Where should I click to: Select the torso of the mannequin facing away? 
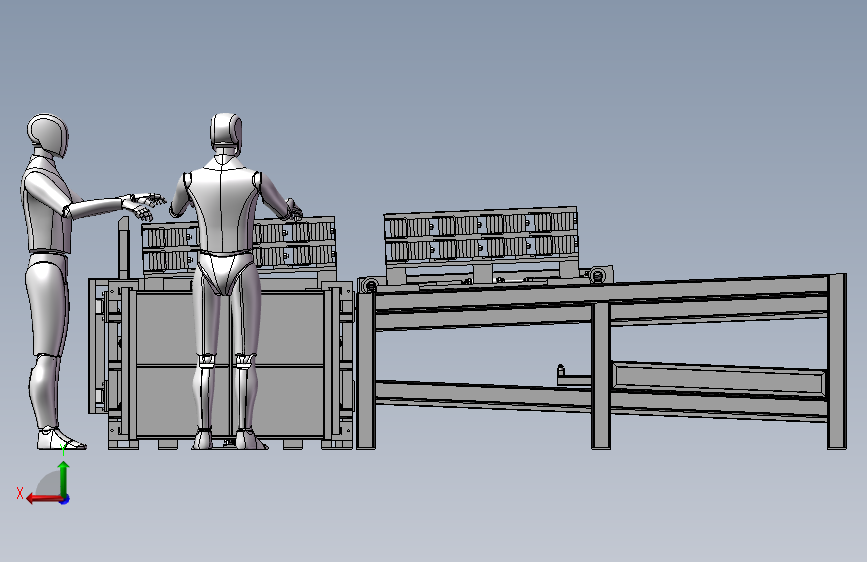222,205
